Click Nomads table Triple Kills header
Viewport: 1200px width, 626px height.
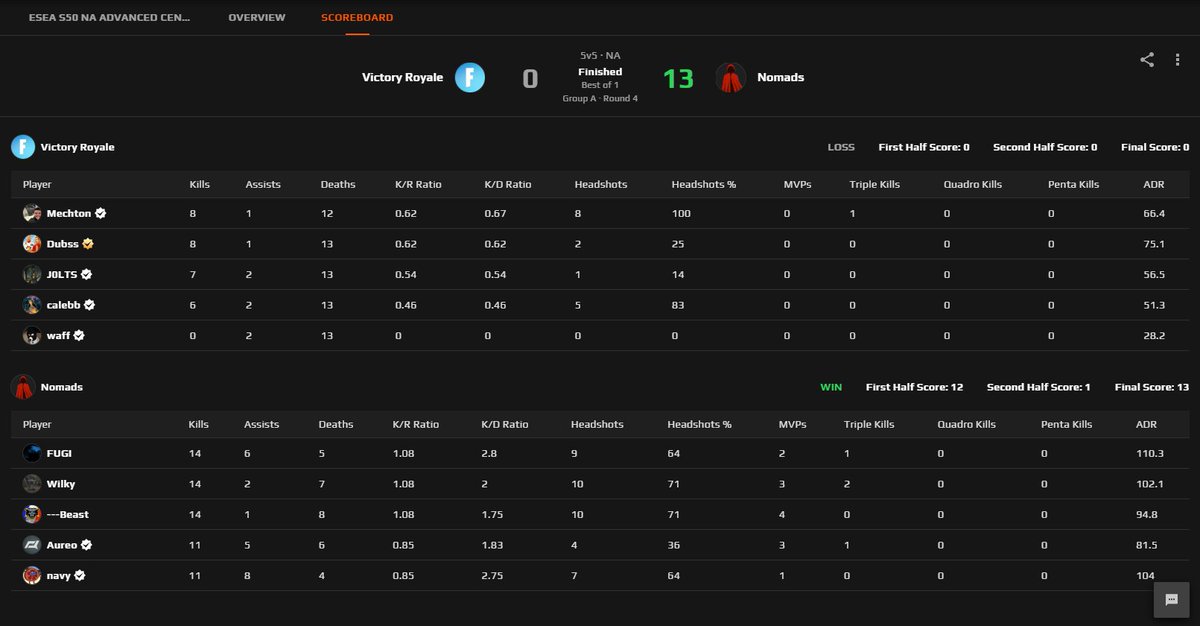(869, 424)
